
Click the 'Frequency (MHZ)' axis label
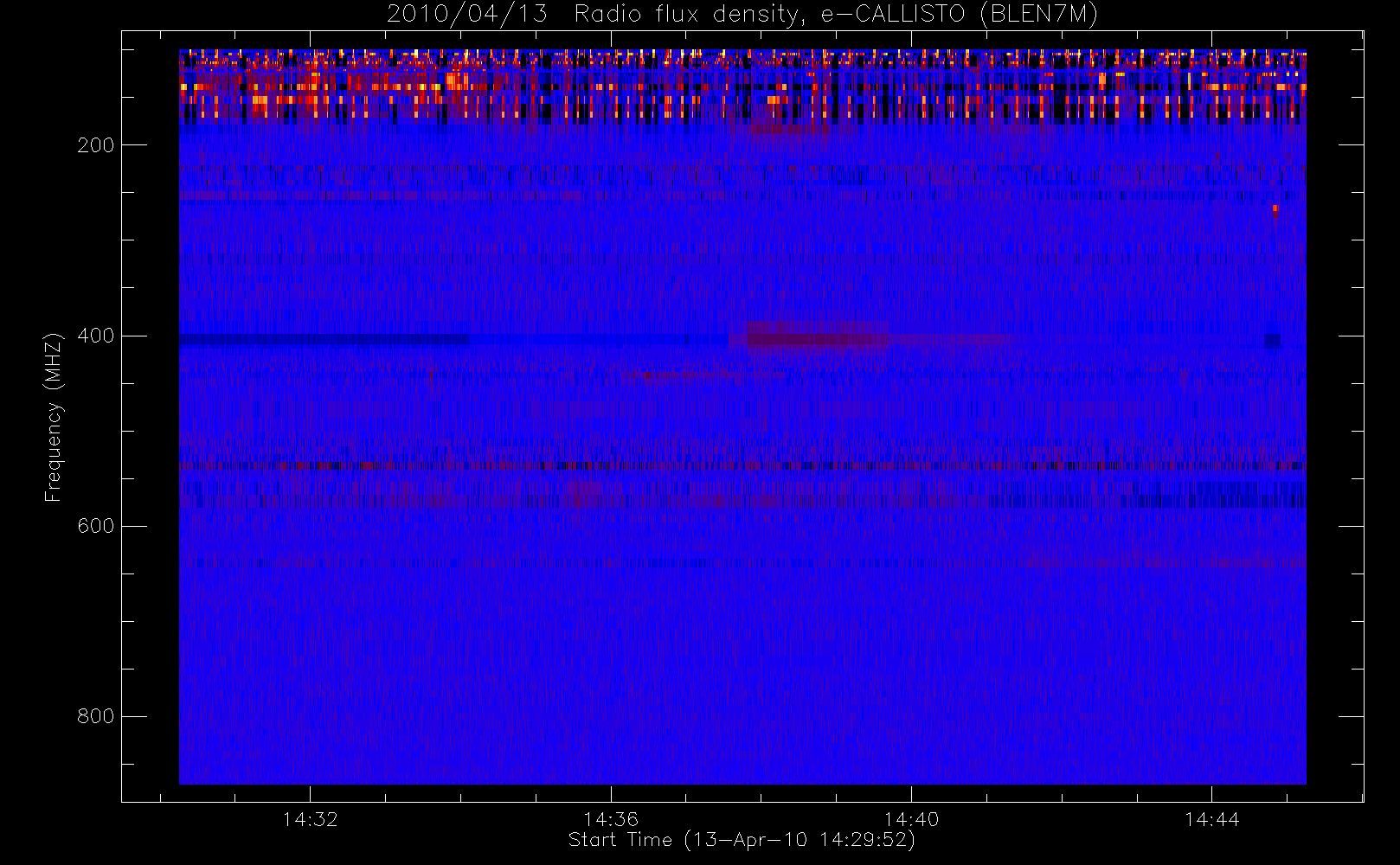pos(54,417)
